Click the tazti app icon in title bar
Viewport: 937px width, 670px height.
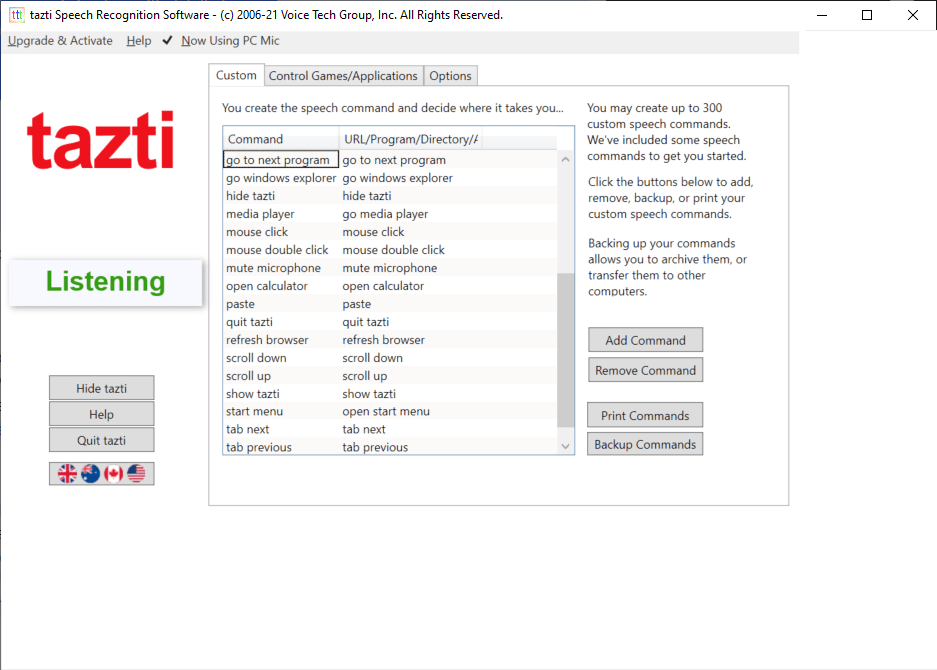(17, 15)
